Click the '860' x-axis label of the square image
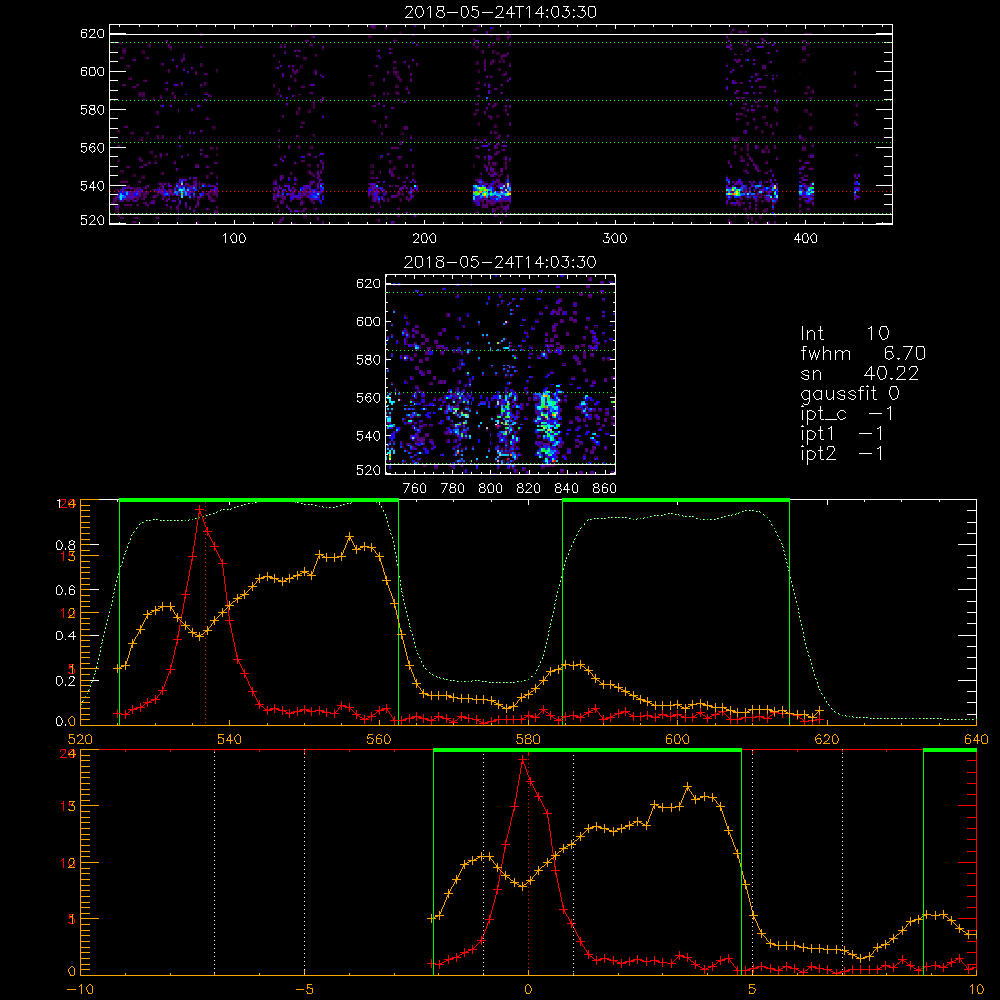This screenshot has width=1000, height=1000. (605, 489)
